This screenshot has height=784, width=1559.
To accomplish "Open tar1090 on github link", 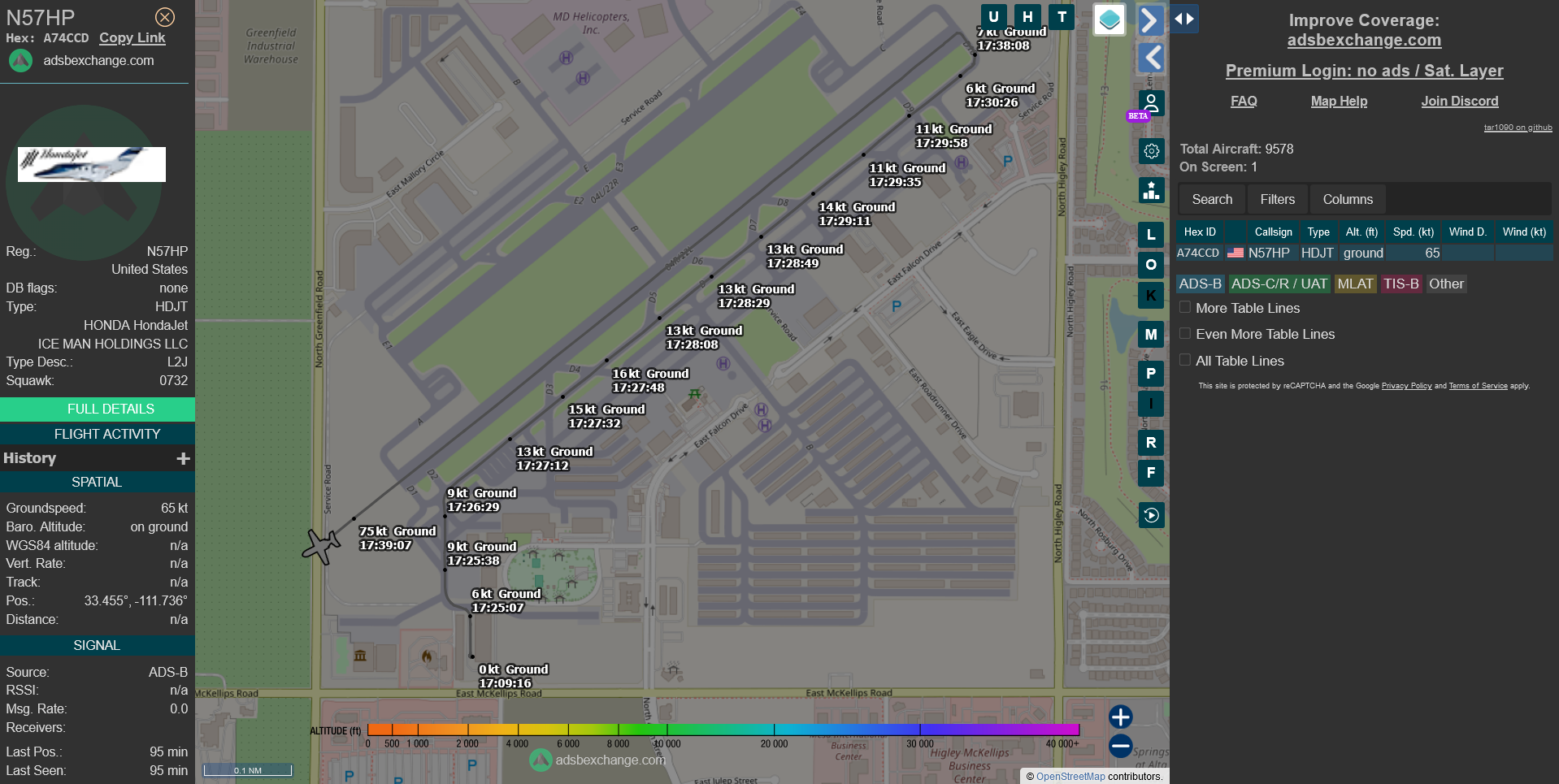I will [1518, 128].
